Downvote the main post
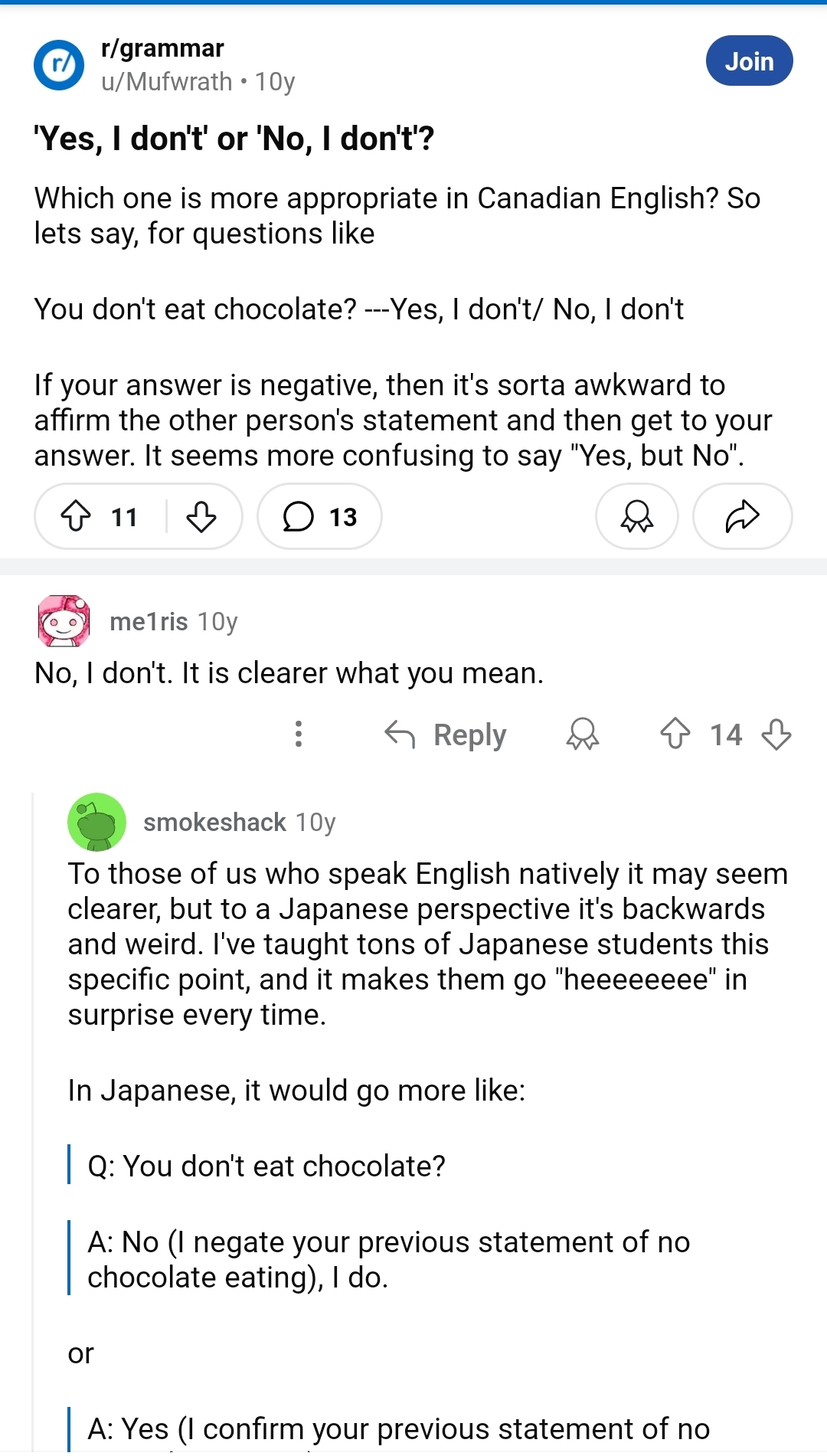827x1456 pixels. pyautogui.click(x=201, y=516)
